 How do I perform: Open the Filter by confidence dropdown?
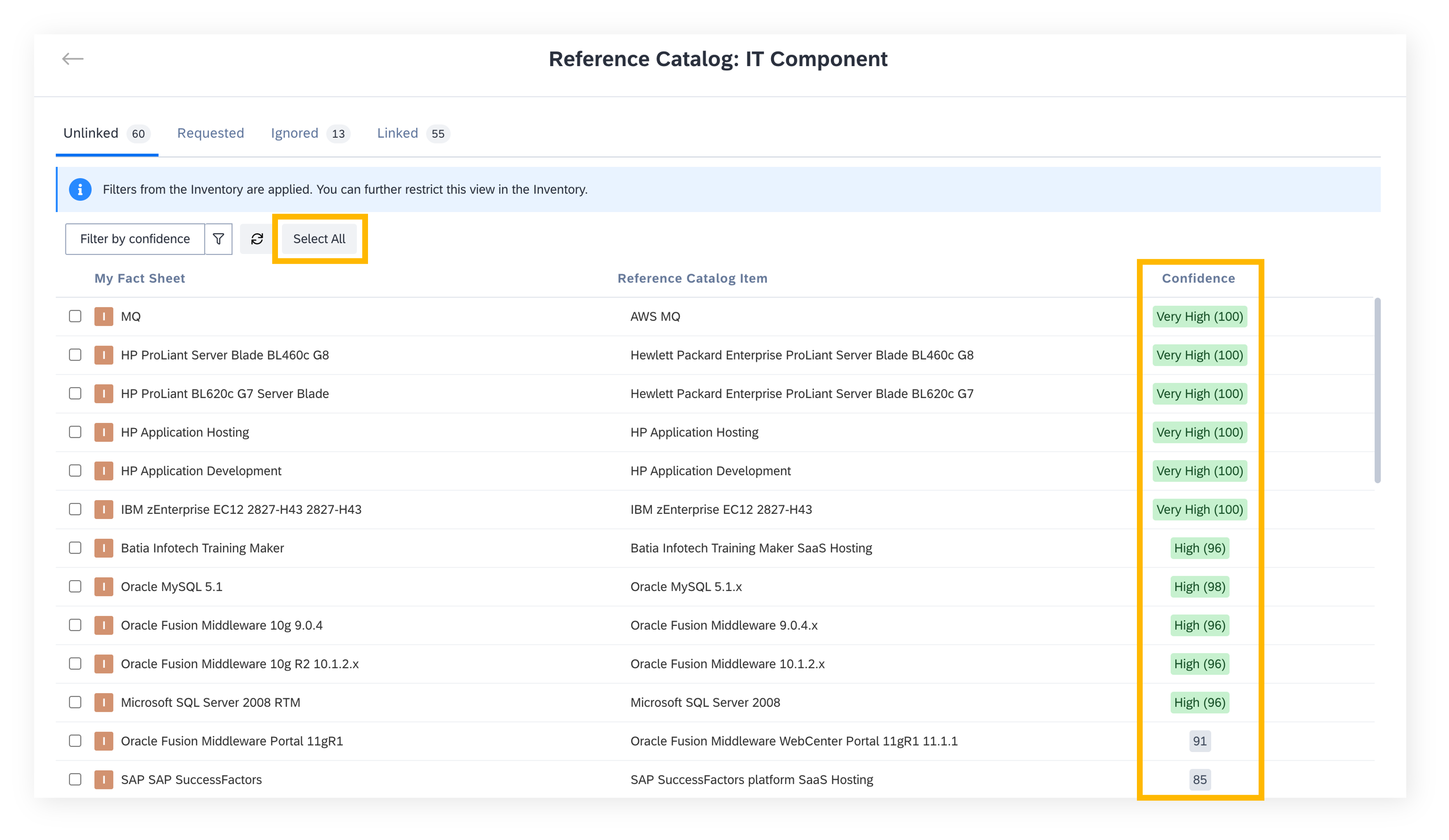point(135,239)
